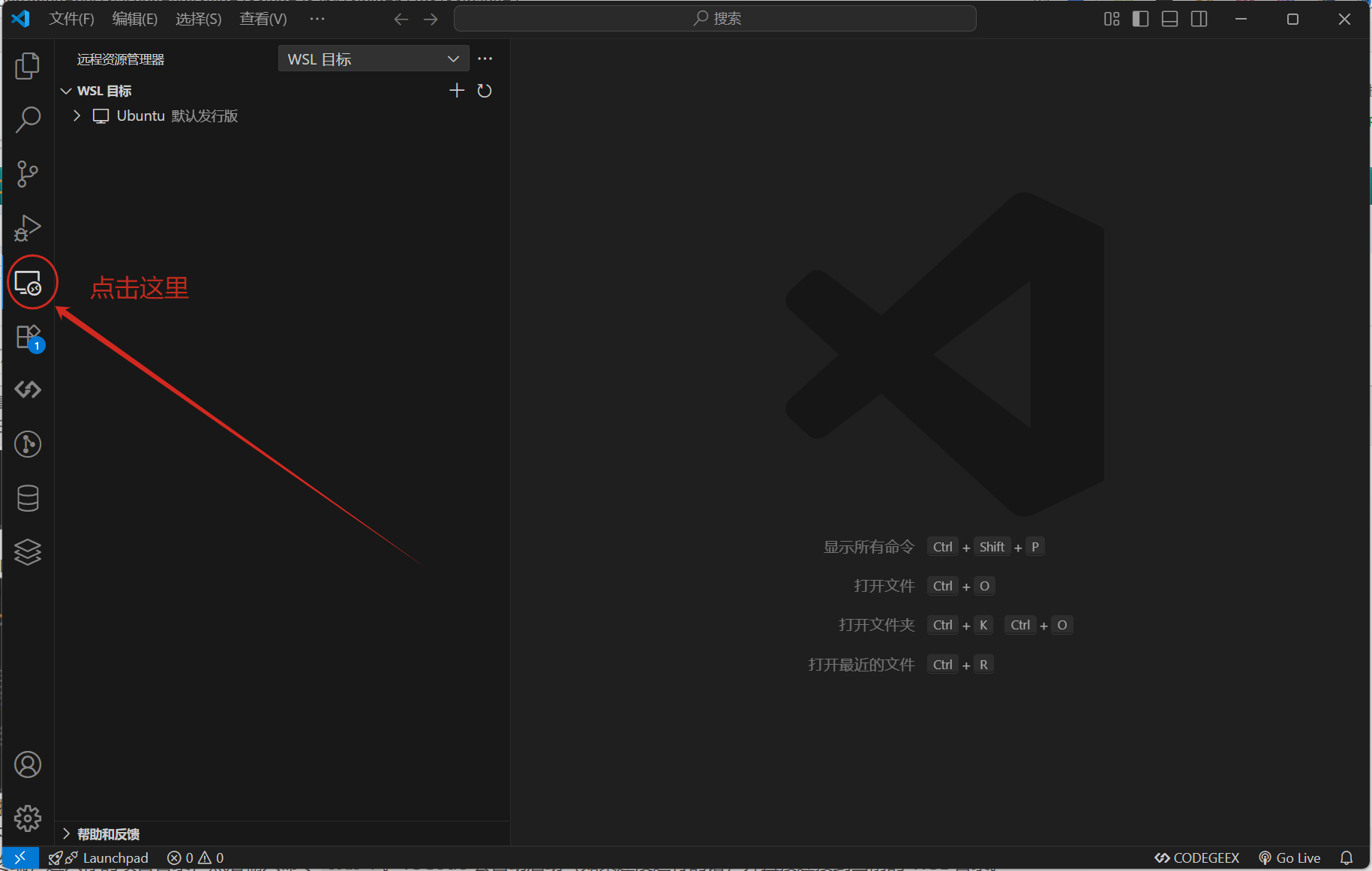Open notifications bell icon

[x=1346, y=857]
